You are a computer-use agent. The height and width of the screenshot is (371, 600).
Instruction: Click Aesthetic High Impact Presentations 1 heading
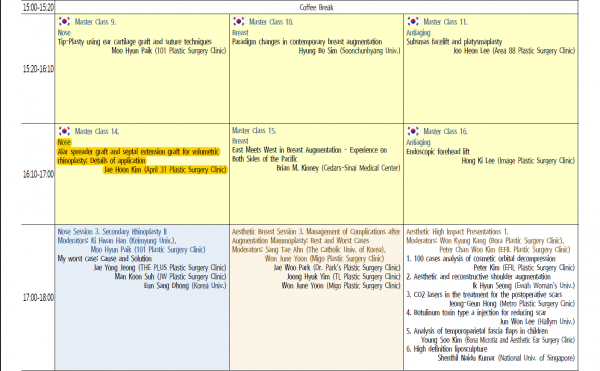(457, 232)
